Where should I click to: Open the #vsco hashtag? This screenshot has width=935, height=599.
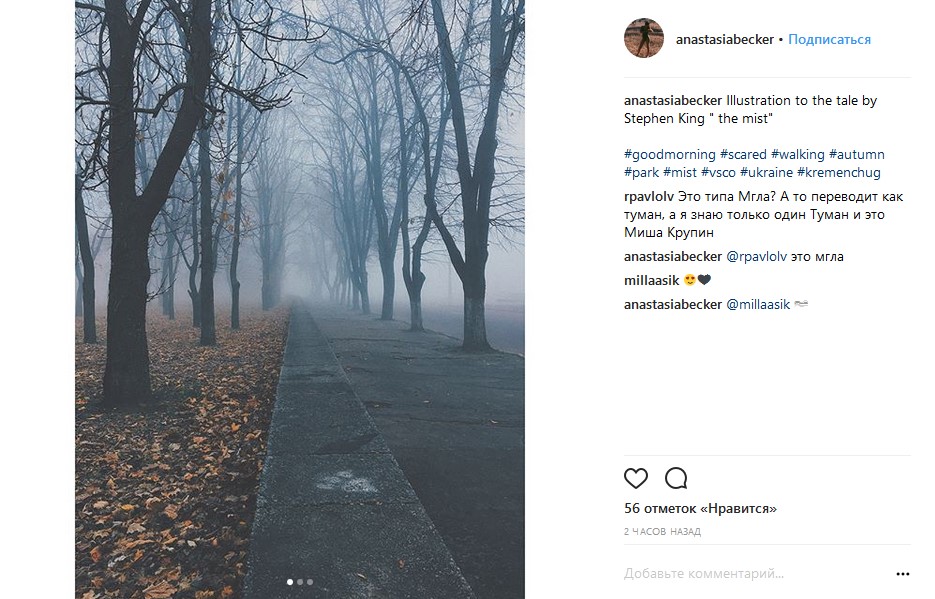pos(718,172)
